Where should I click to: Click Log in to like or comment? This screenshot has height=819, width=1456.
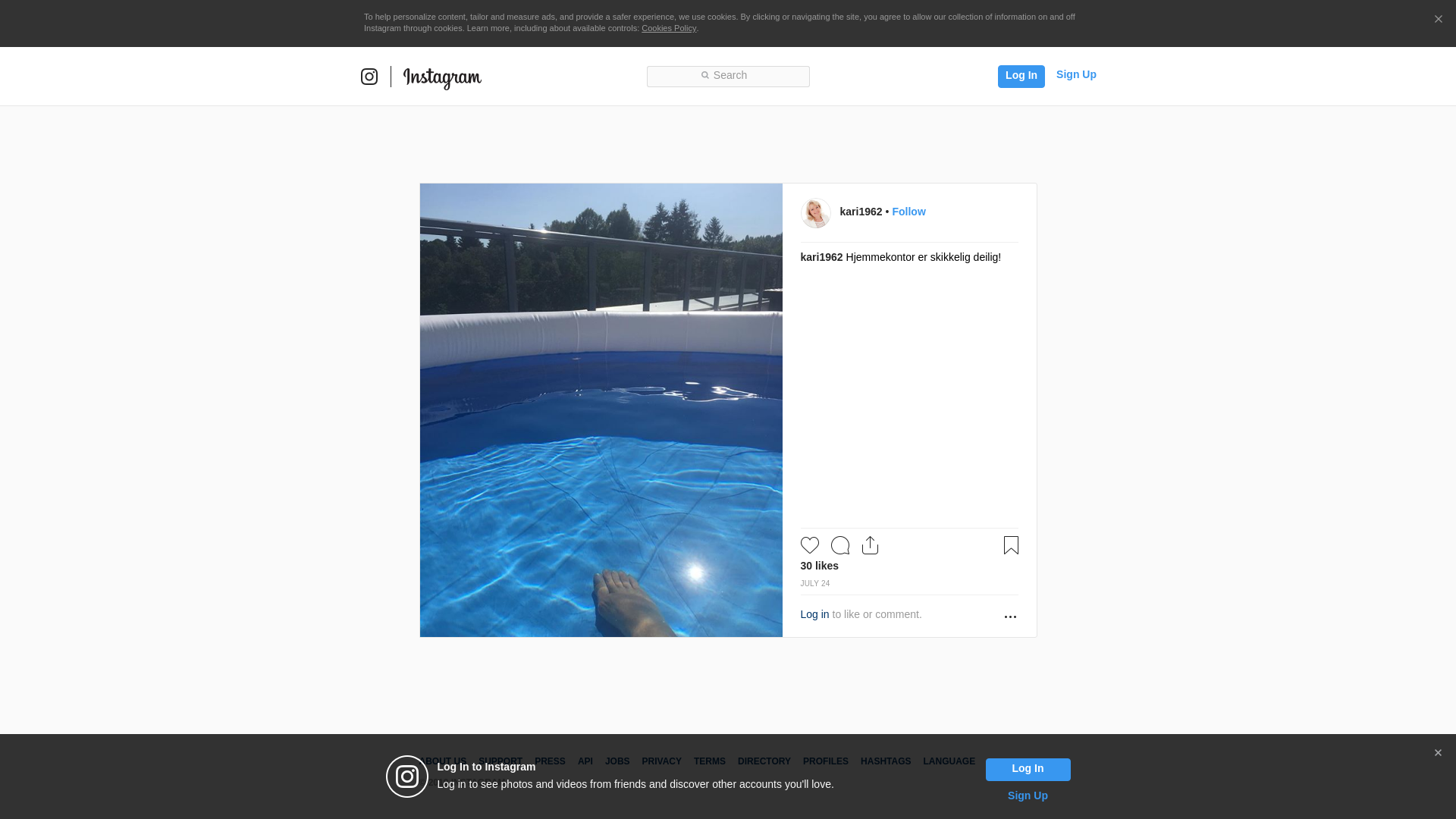(x=814, y=614)
